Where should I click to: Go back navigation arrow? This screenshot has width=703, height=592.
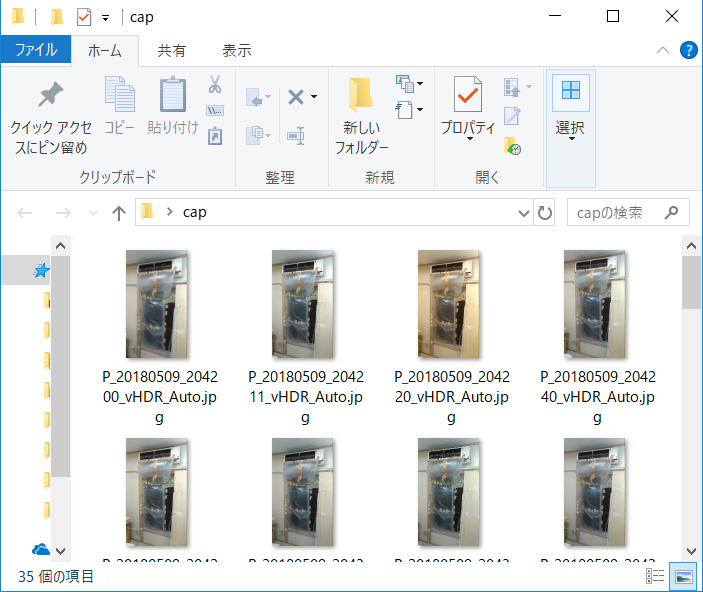pos(25,213)
